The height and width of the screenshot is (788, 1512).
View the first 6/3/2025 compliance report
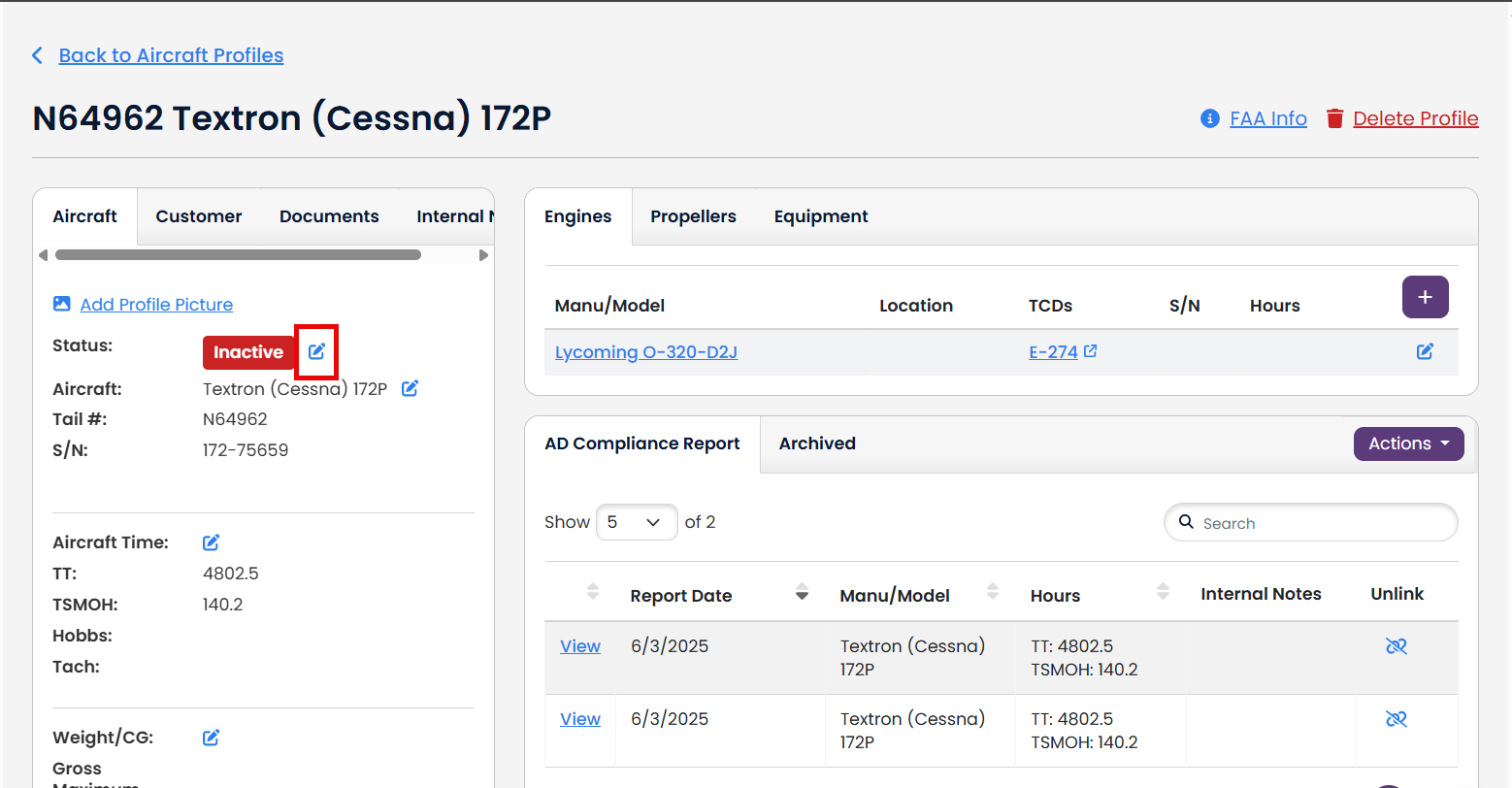click(x=580, y=646)
